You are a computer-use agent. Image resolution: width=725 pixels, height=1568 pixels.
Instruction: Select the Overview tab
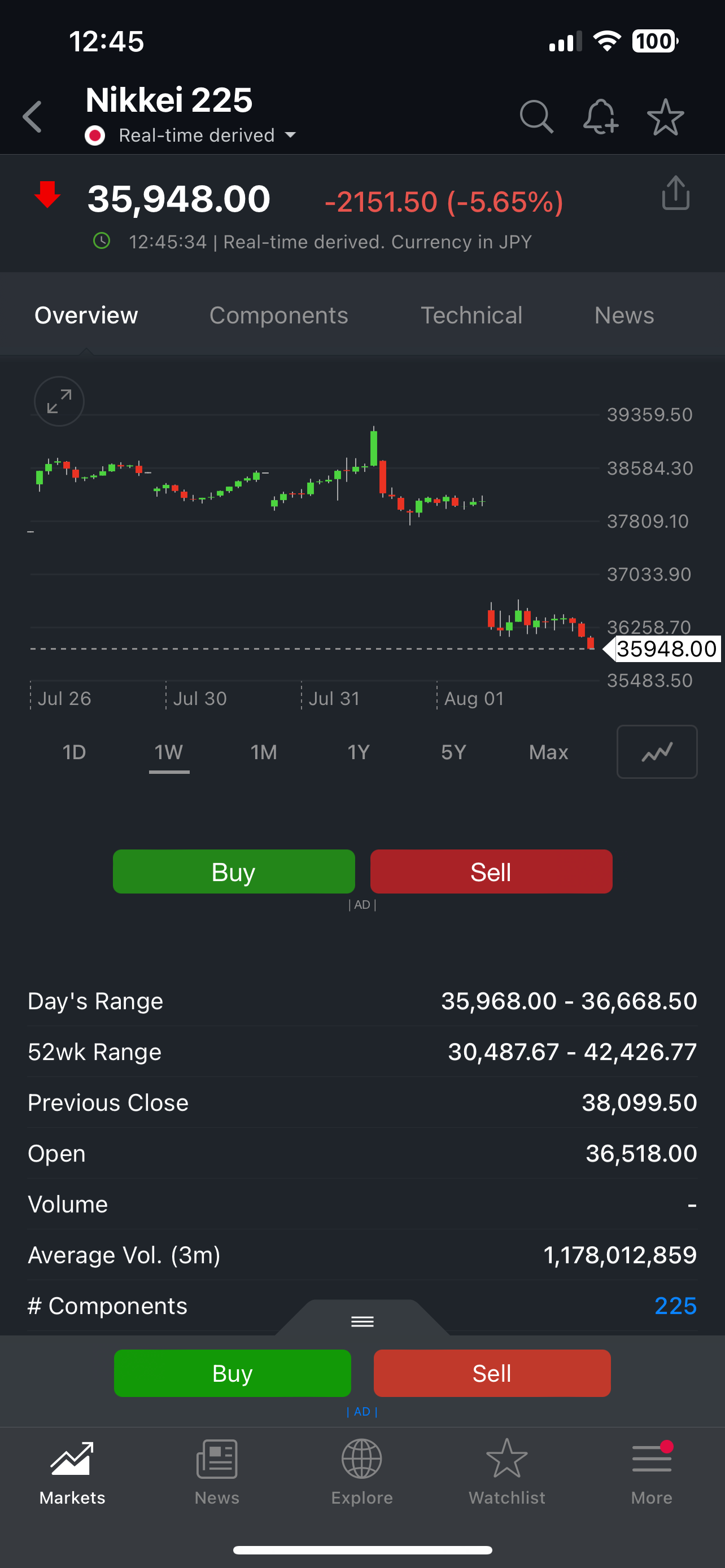86,316
